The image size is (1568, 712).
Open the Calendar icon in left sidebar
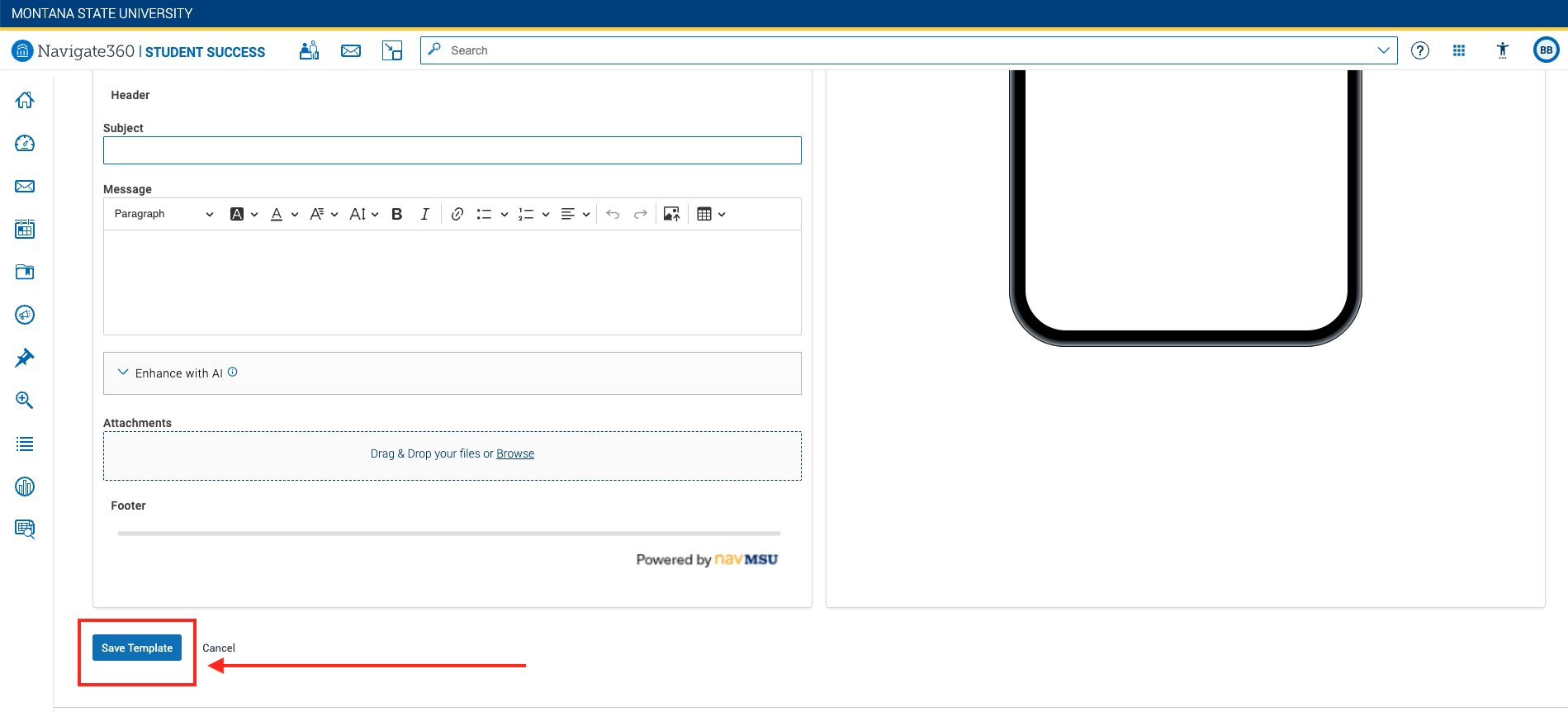(25, 229)
